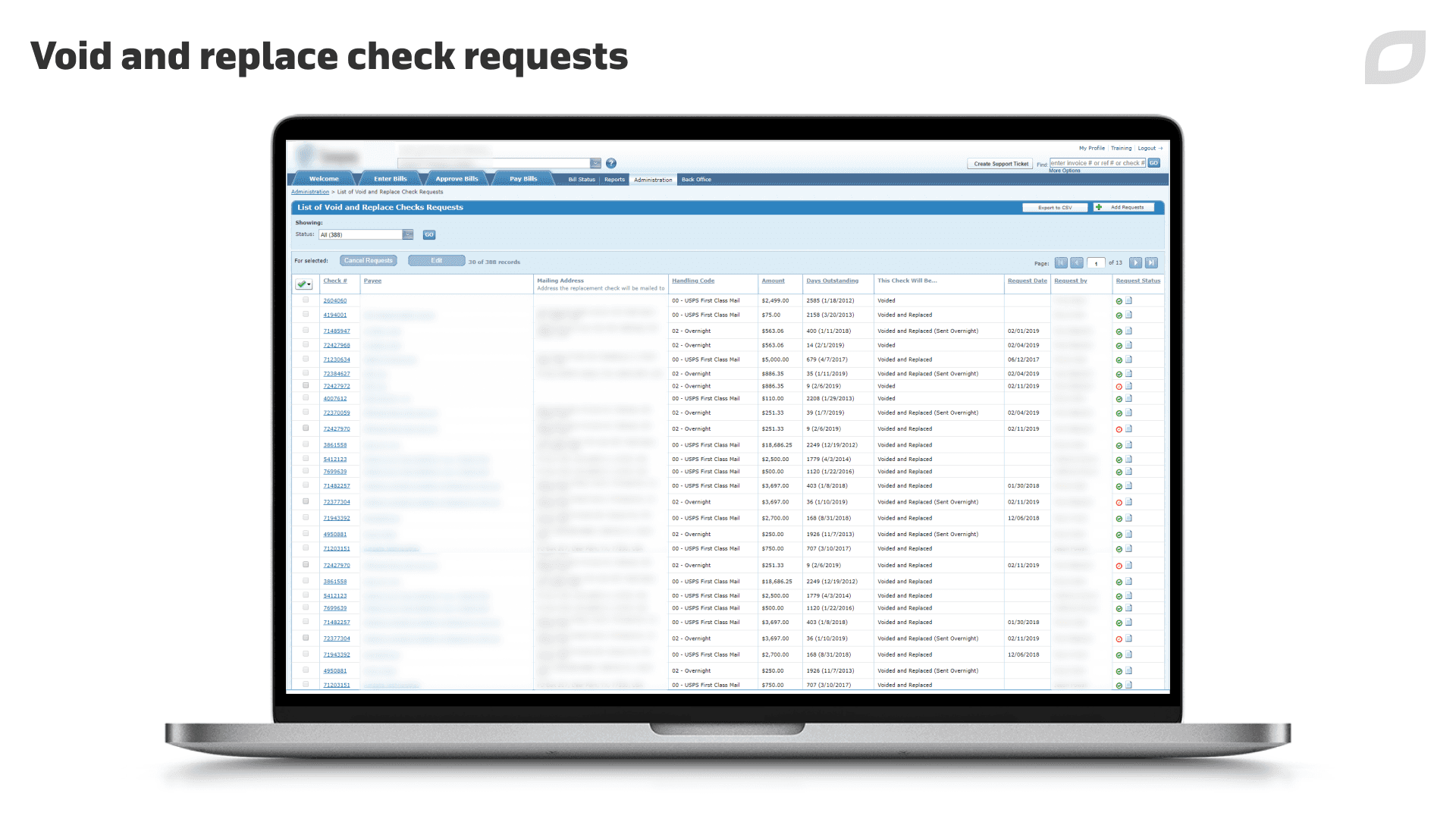Viewport: 1456px width, 819px height.
Task: Mark the checkbox for check 72427972
Action: (306, 385)
